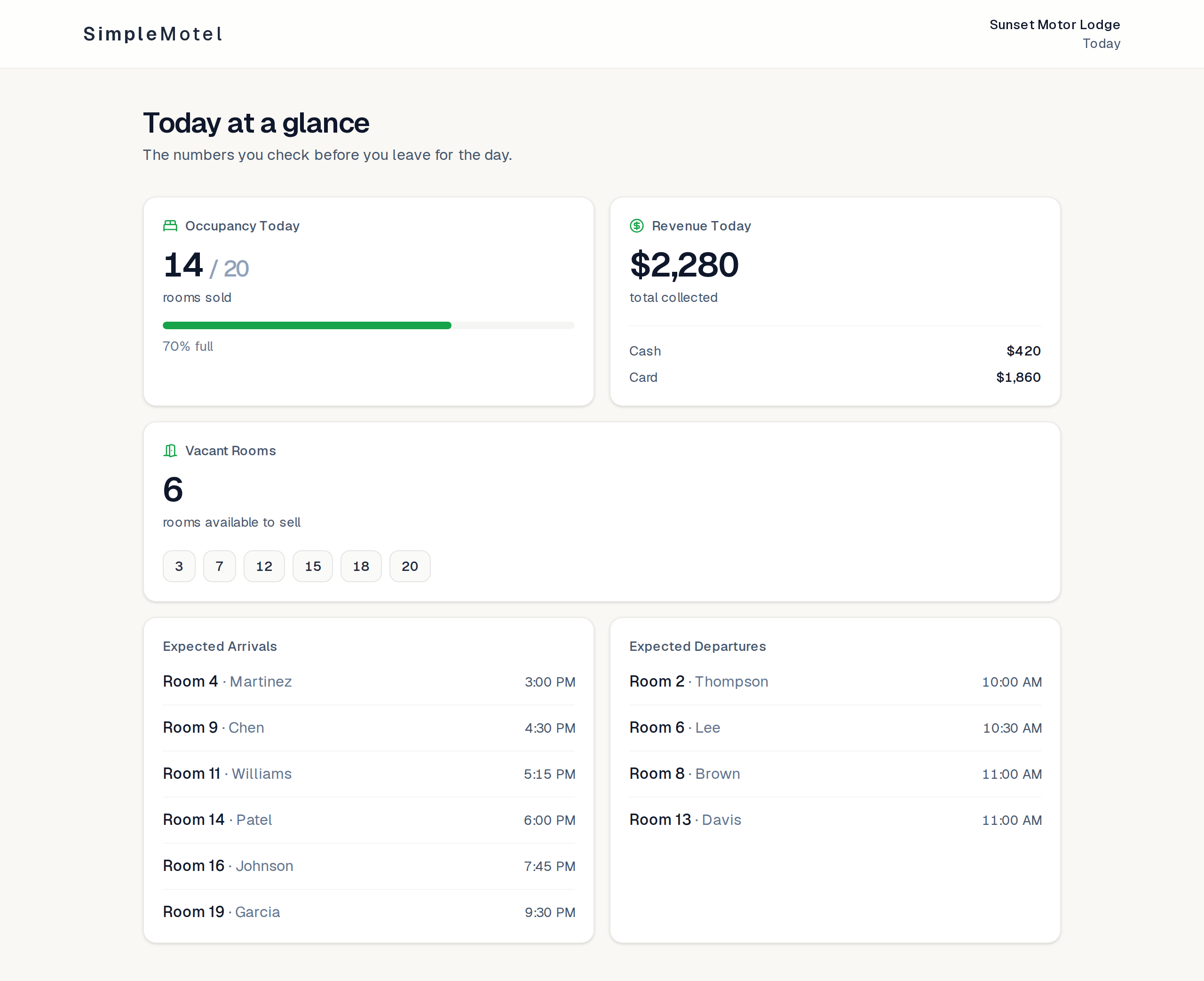Image resolution: width=1204 pixels, height=981 pixels.
Task: Click the total collected caption
Action: point(673,298)
